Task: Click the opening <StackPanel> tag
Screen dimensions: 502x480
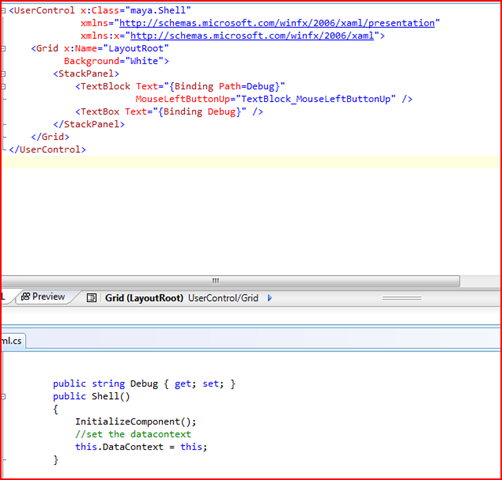Action: 86,74
